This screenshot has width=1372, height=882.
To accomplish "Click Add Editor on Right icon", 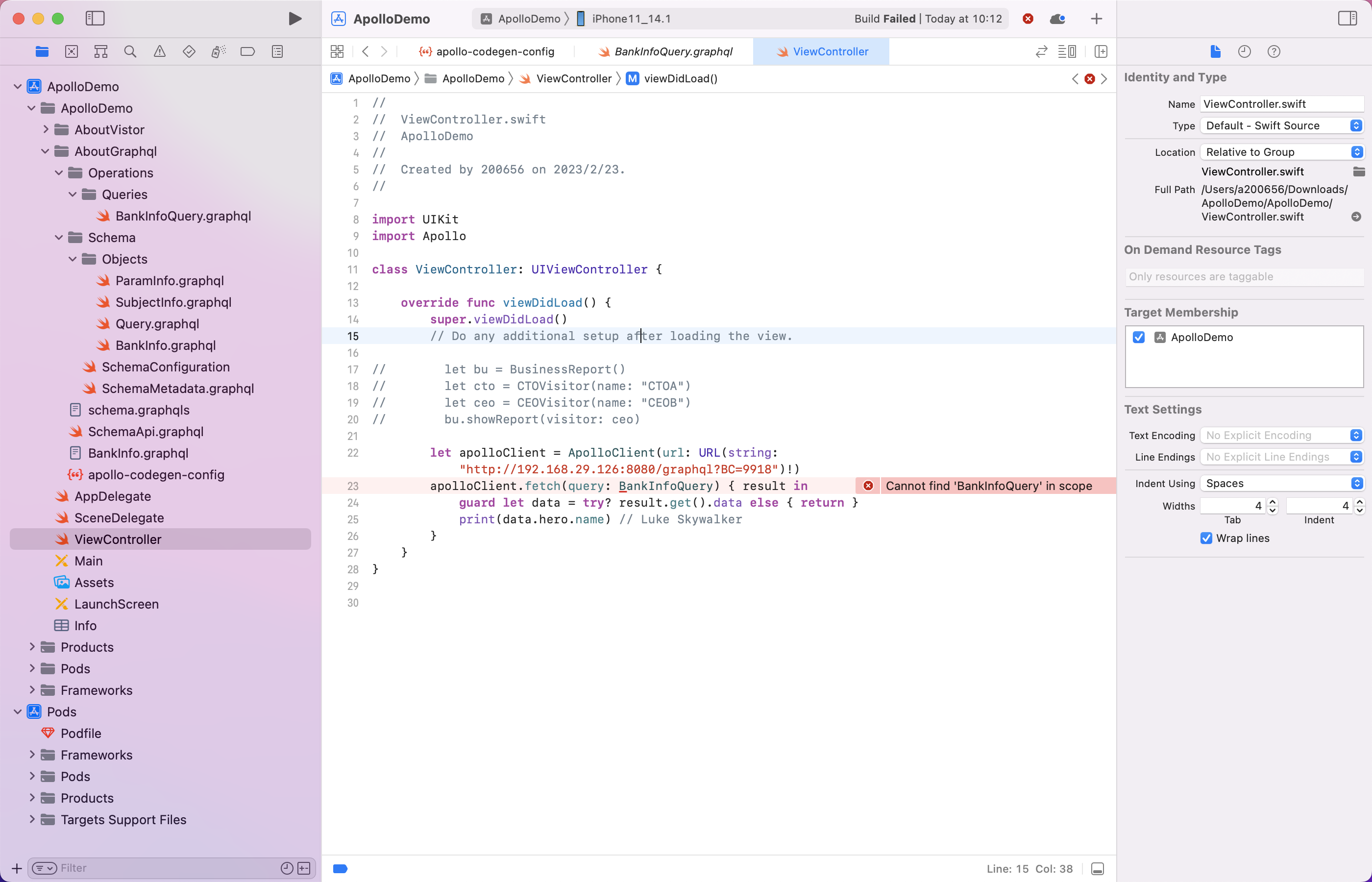I will (x=1101, y=51).
